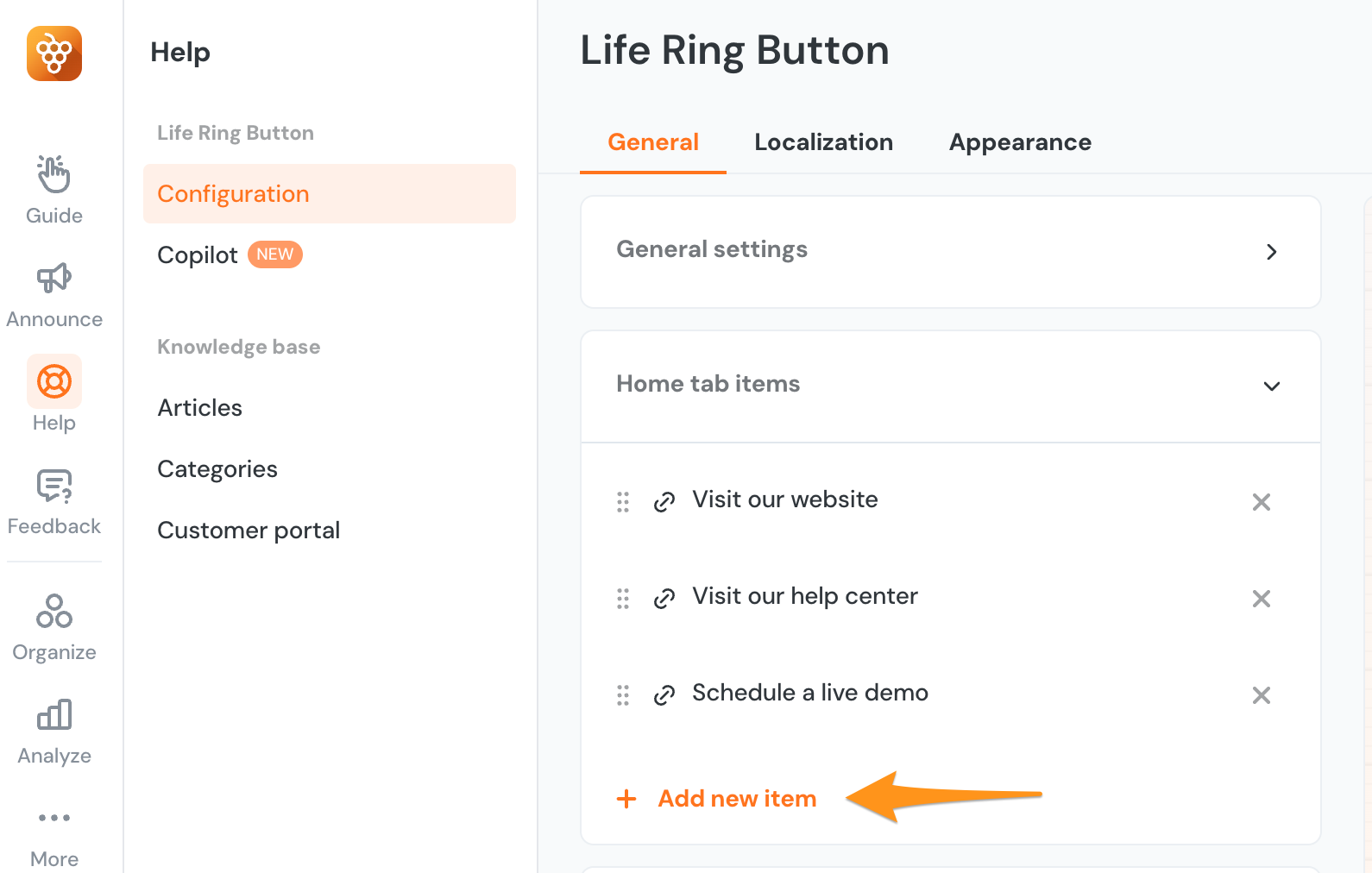Viewport: 1372px width, 873px height.
Task: Click the link icon beside Visit our website
Action: click(664, 501)
